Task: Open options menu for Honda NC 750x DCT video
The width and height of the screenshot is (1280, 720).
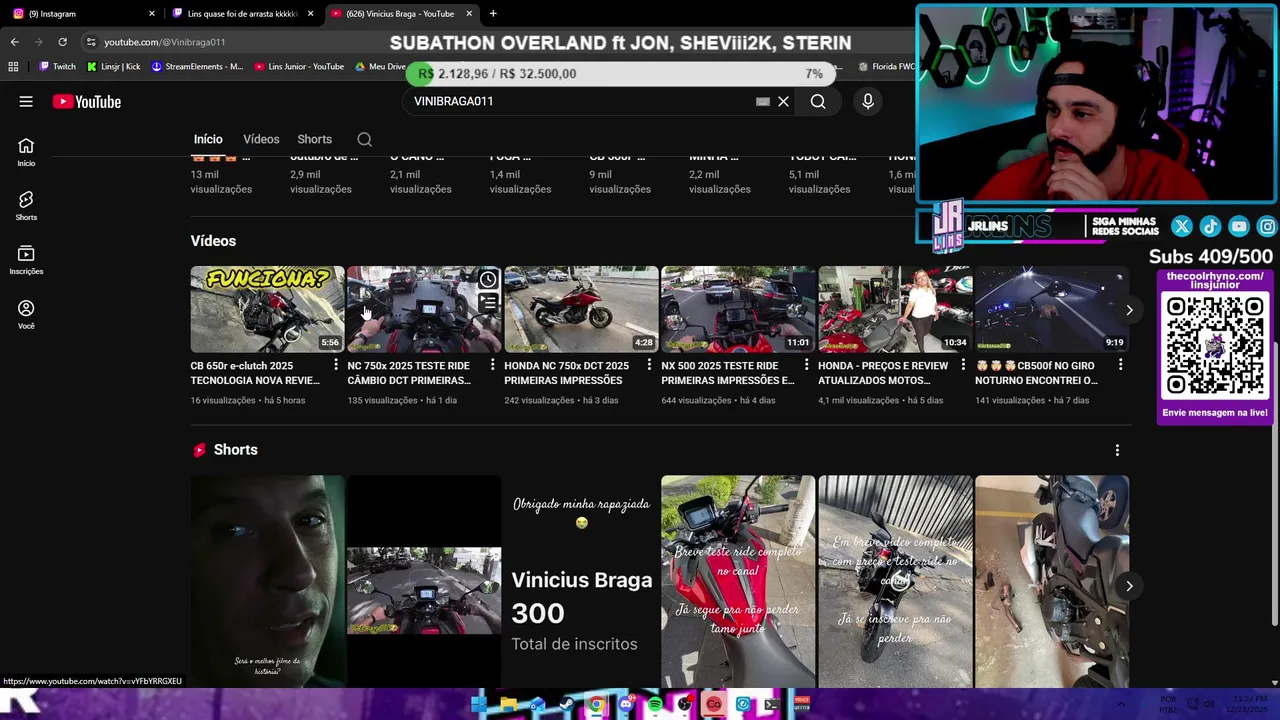Action: 649,365
